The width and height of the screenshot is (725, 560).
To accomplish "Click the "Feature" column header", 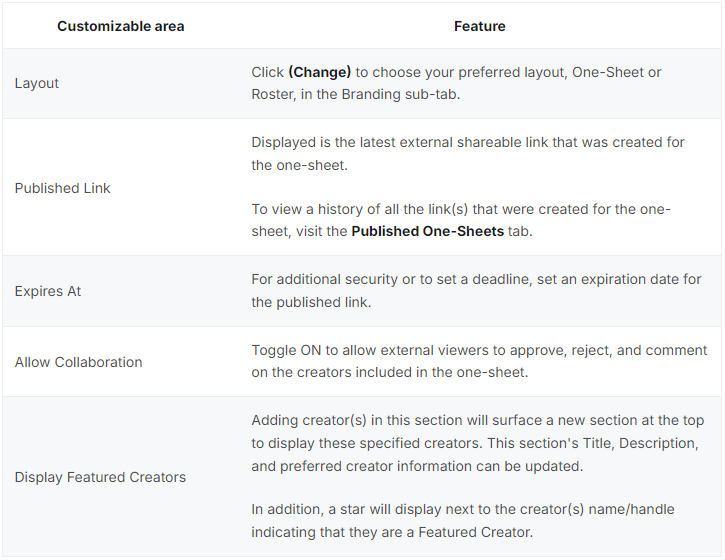I will [479, 26].
